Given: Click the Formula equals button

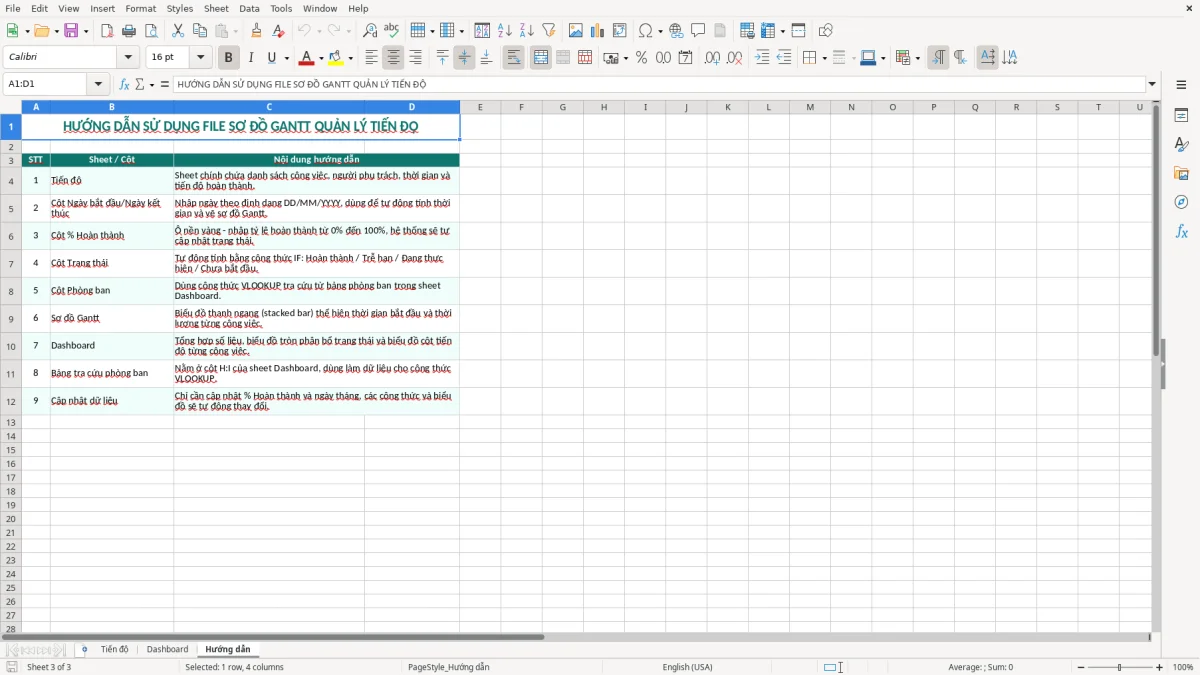Looking at the screenshot, I should point(165,85).
